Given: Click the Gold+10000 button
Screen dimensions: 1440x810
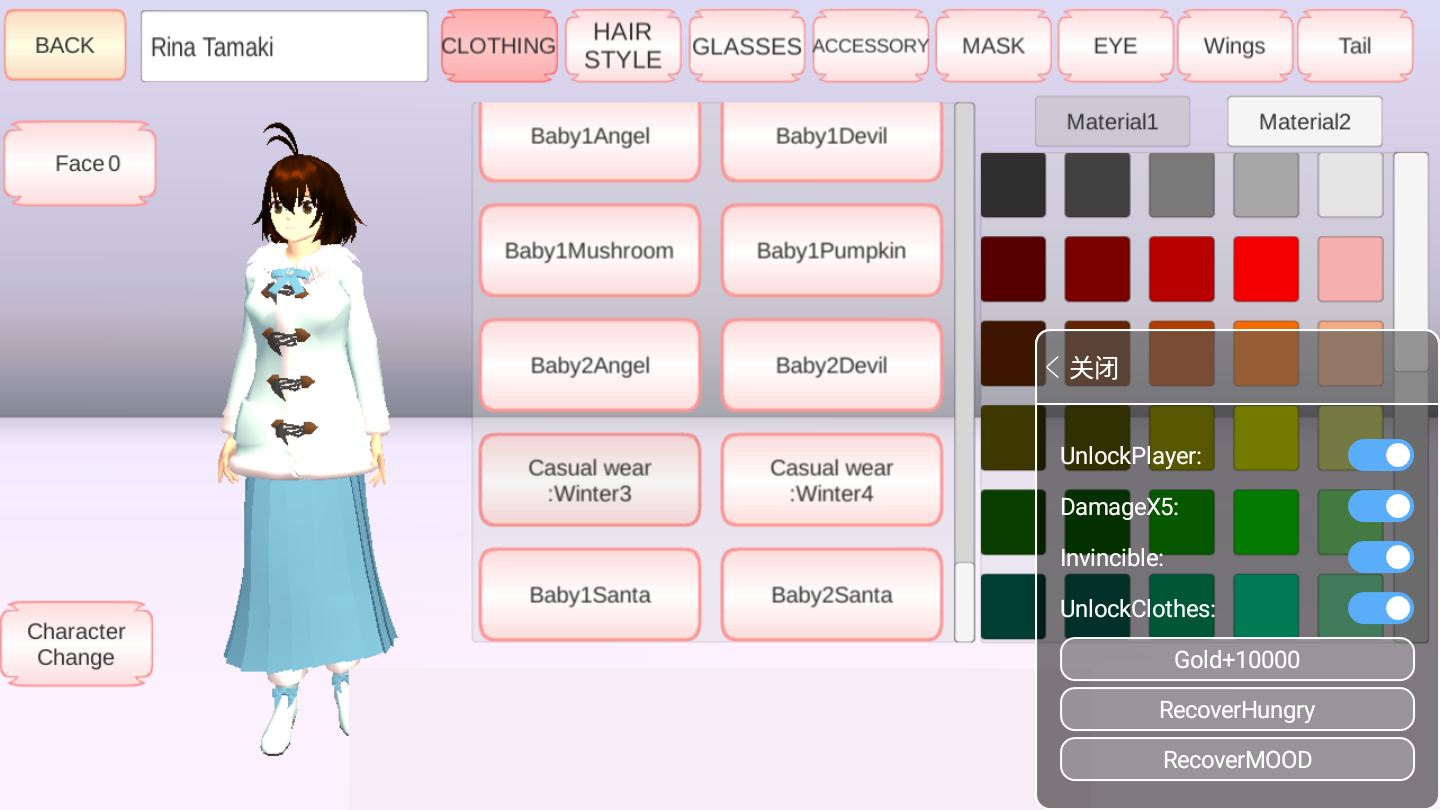Looking at the screenshot, I should click(1237, 659).
